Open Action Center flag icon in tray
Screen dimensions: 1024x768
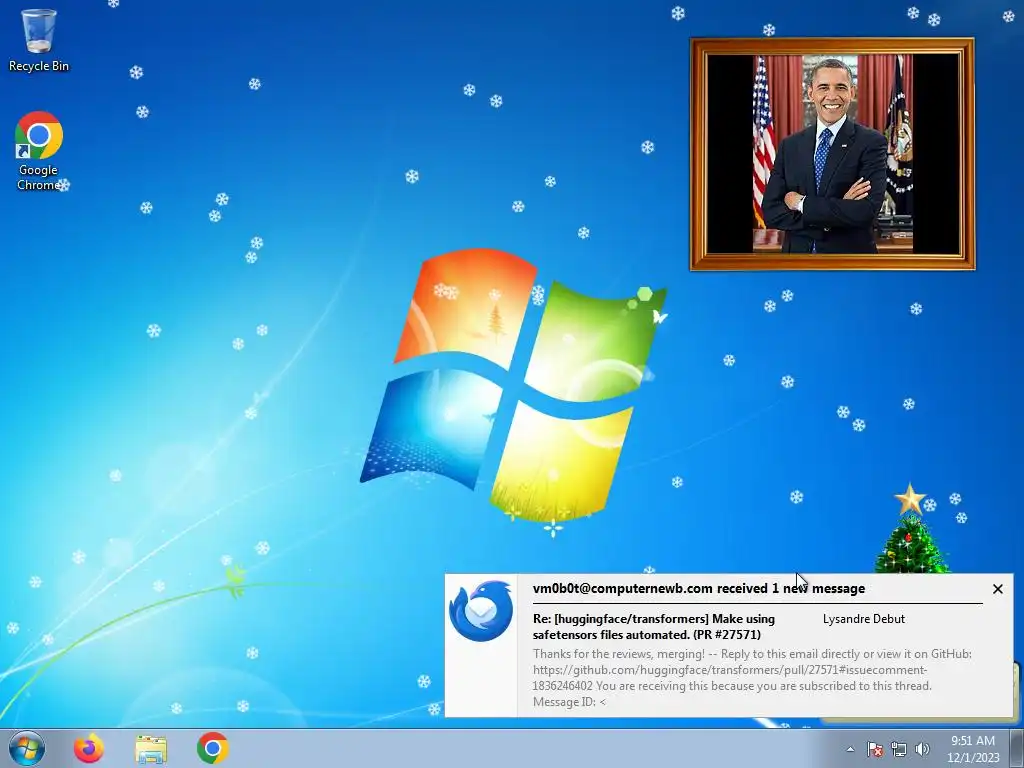tap(875, 749)
